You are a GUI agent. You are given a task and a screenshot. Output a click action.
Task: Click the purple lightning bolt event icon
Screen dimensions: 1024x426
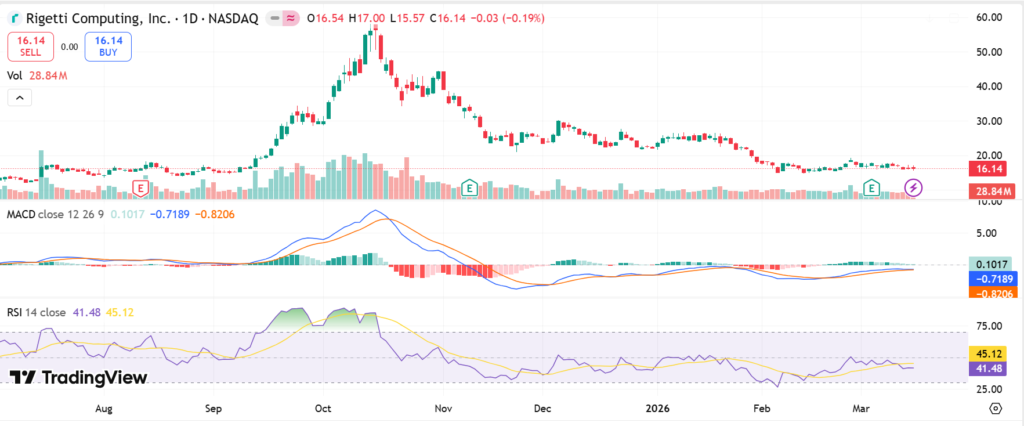[913, 187]
